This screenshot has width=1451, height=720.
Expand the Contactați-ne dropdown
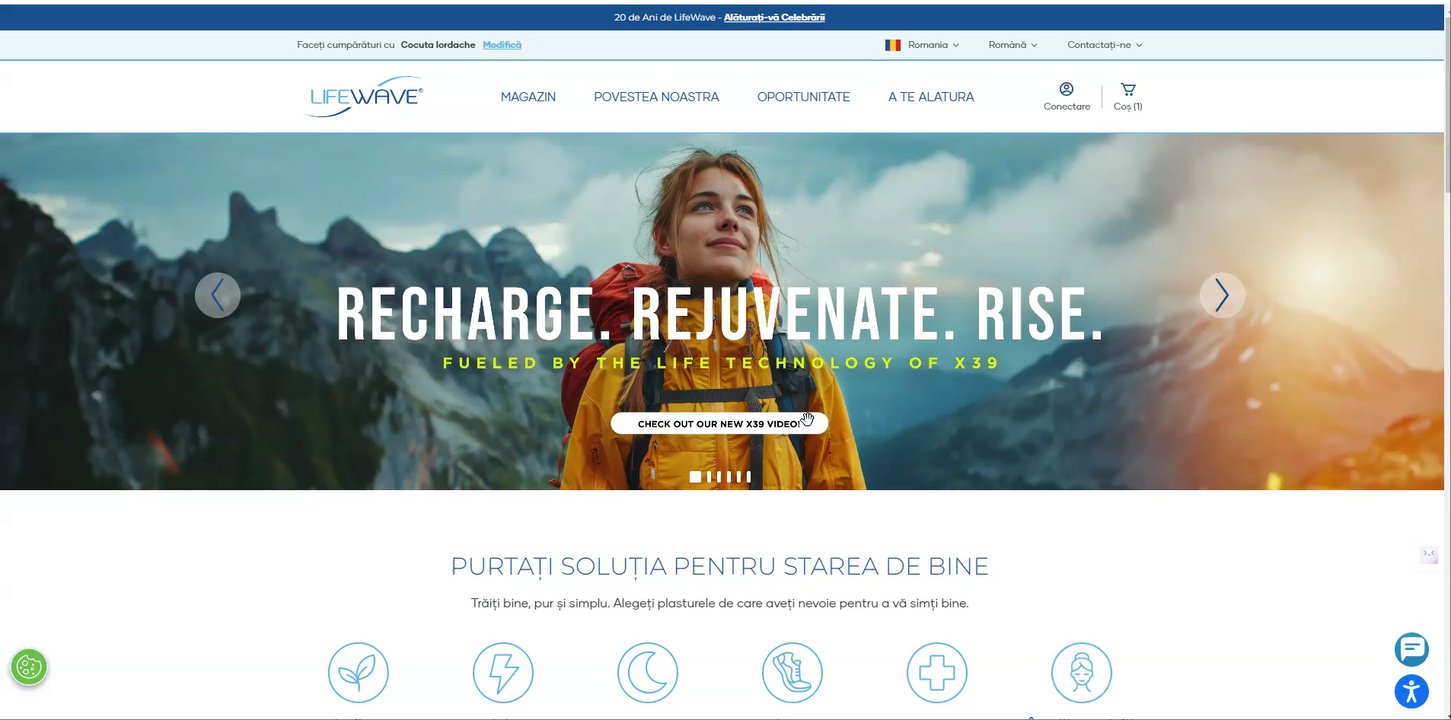(x=1104, y=45)
